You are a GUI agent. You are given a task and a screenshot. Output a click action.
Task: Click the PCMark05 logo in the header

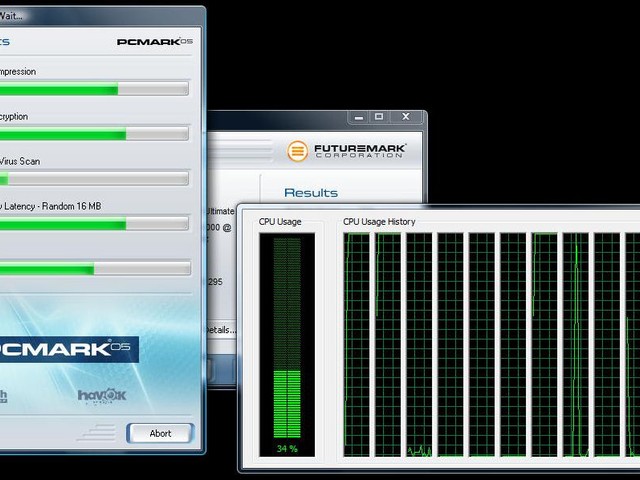tap(155, 42)
